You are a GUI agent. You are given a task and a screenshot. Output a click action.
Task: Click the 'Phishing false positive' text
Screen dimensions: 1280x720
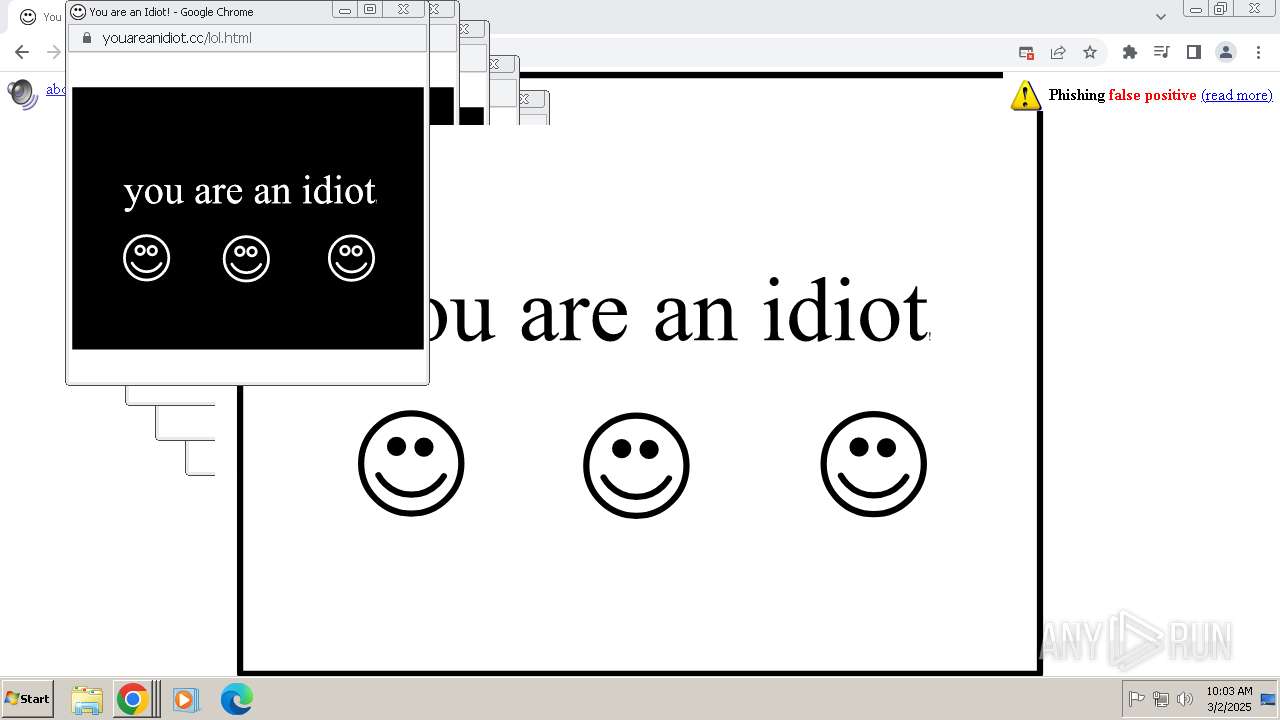point(1122,95)
